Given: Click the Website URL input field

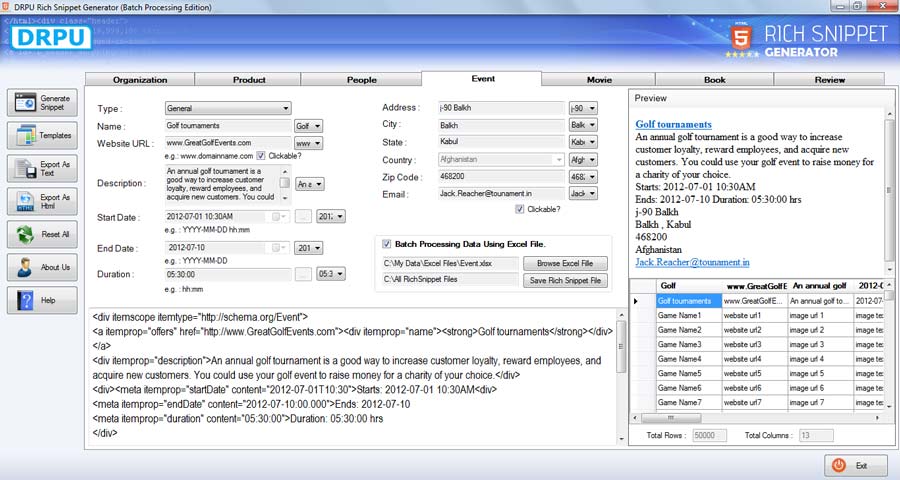Looking at the screenshot, I should [228, 142].
